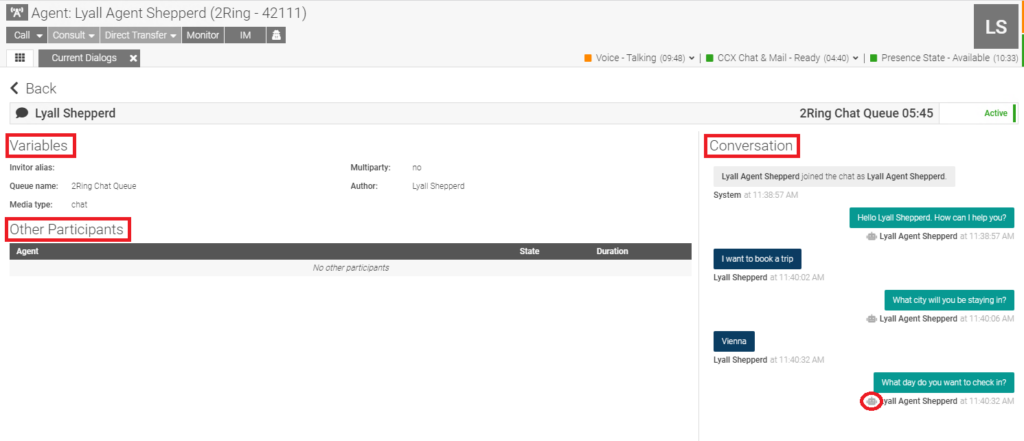Click the green Presence State indicator square

(873, 58)
